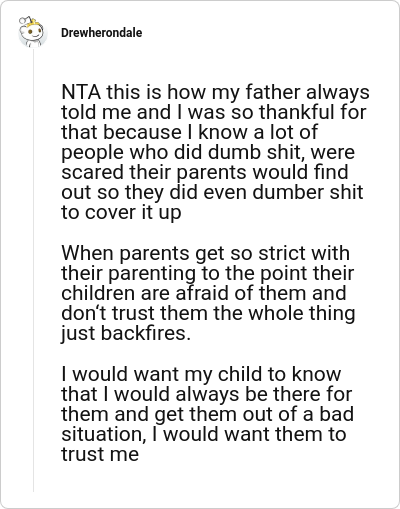This screenshot has height=509, width=400.
Task: Click the phrase "children are afraid of them"
Action: tap(184, 293)
